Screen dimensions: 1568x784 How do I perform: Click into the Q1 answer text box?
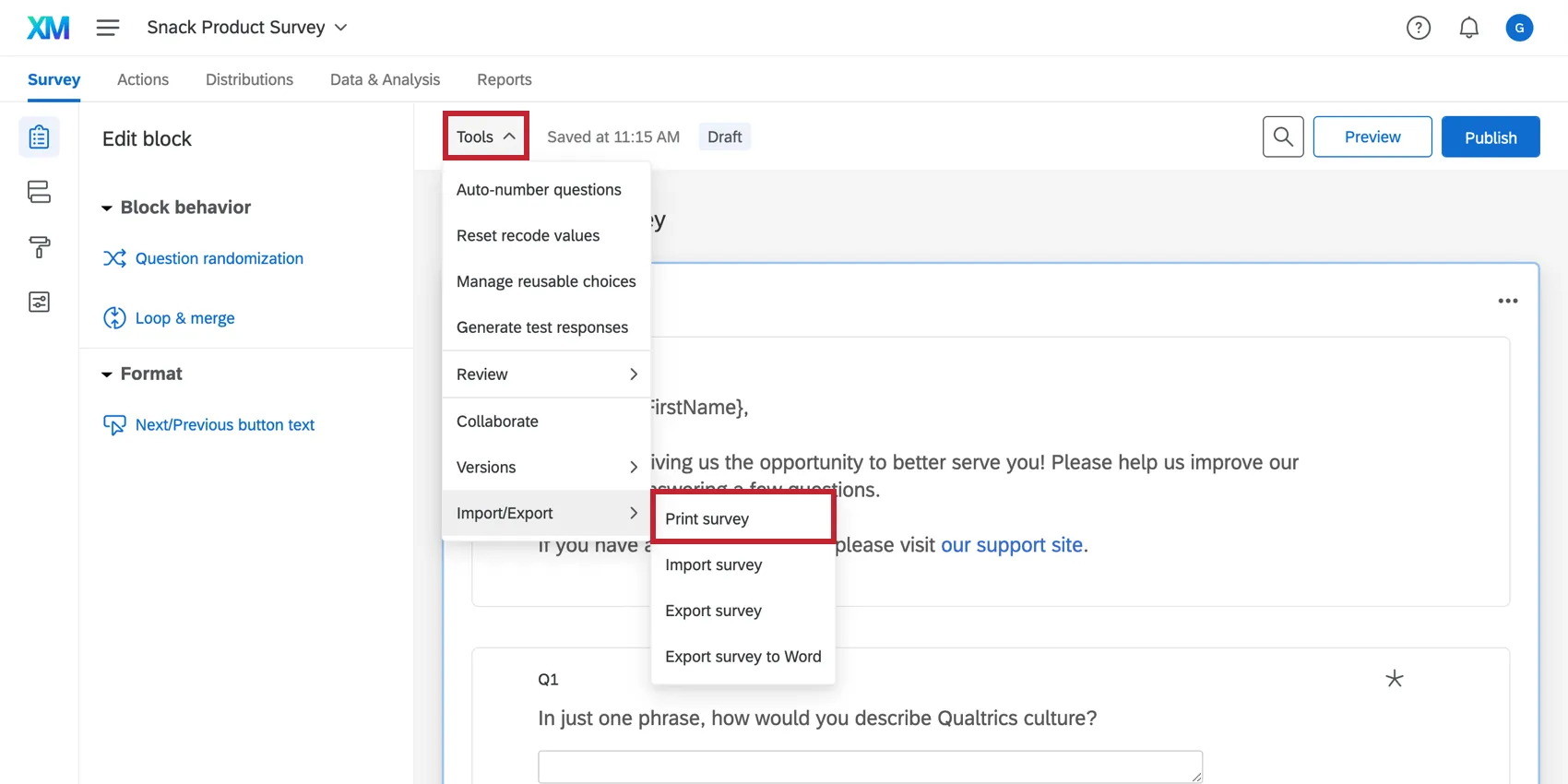[869, 766]
